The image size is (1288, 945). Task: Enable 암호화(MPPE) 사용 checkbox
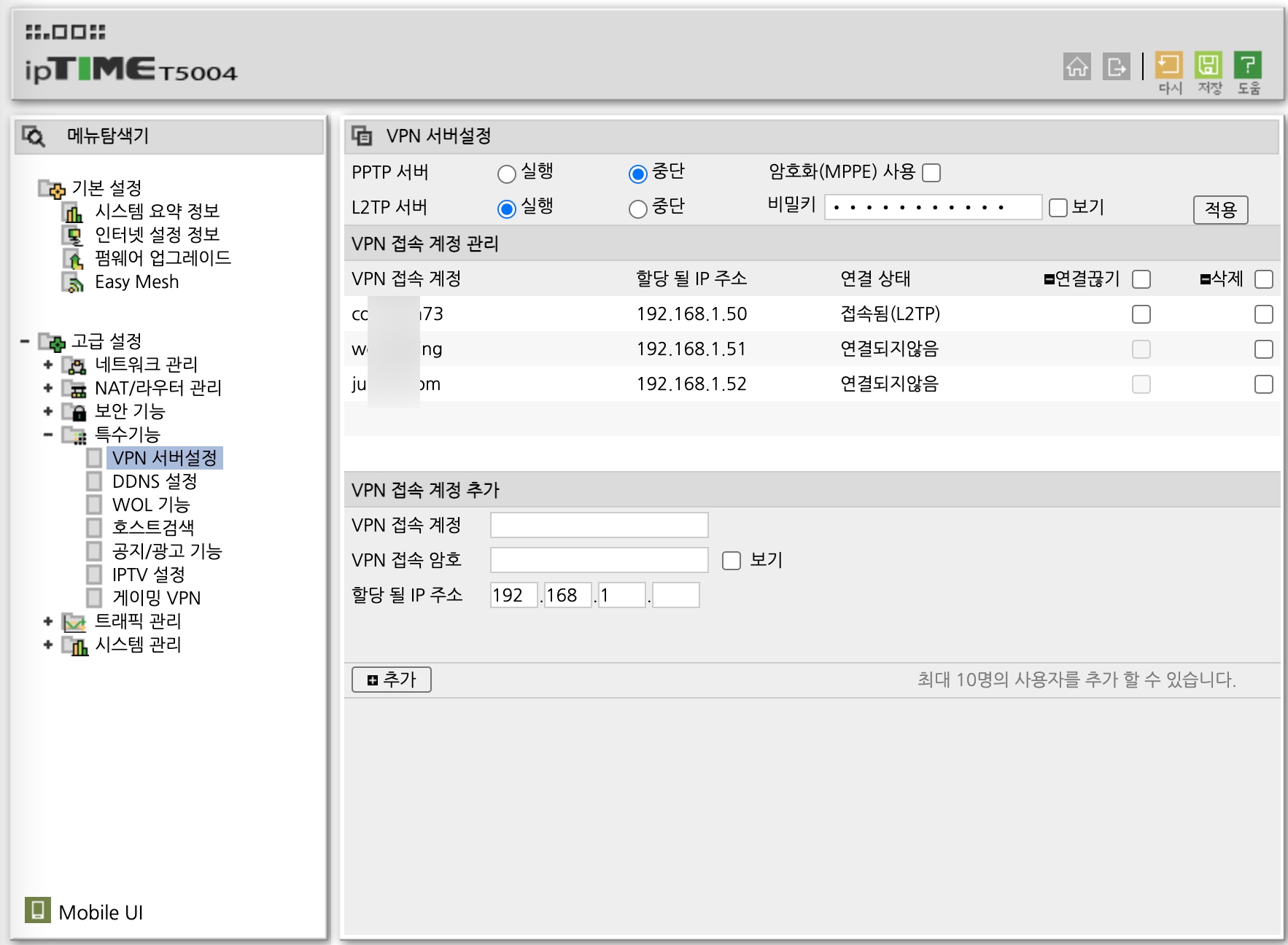(931, 173)
